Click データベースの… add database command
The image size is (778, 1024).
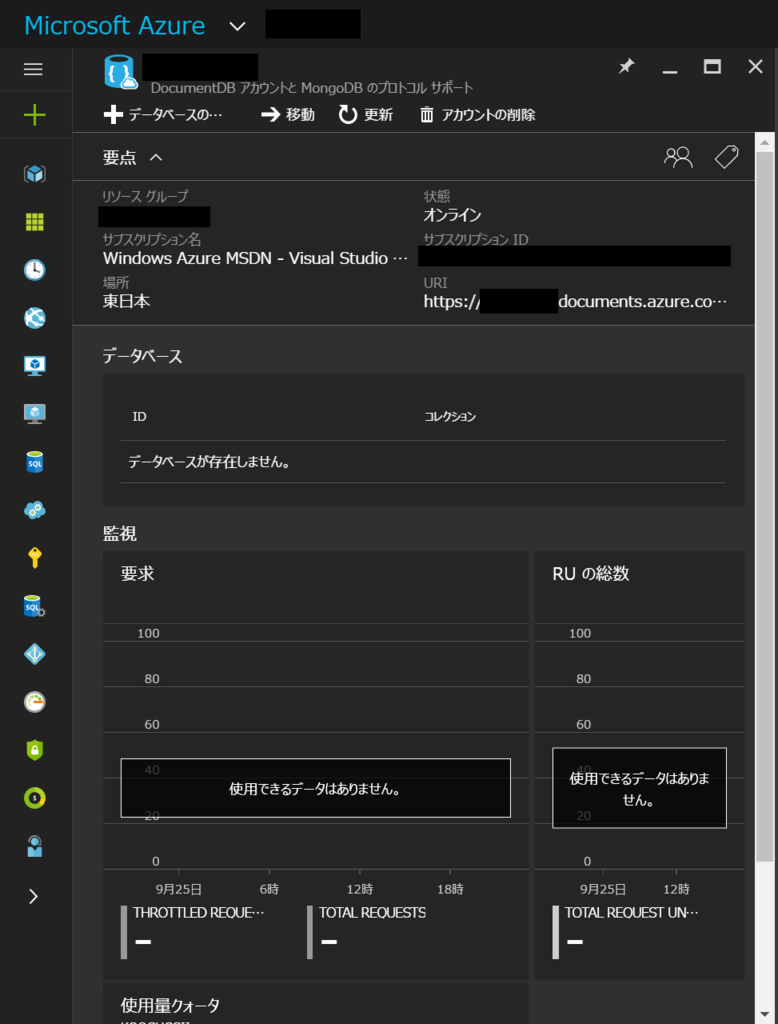[163, 115]
